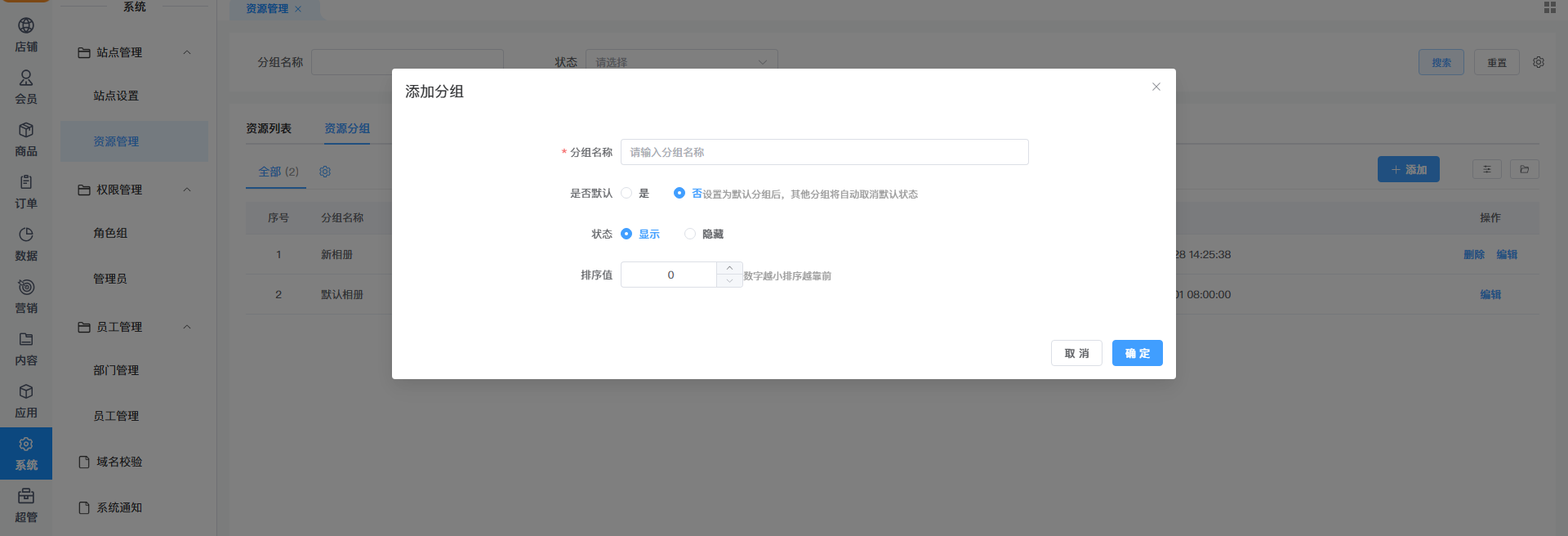Open the 营销 section in left rail
This screenshot has height=536, width=1568.
point(26,297)
